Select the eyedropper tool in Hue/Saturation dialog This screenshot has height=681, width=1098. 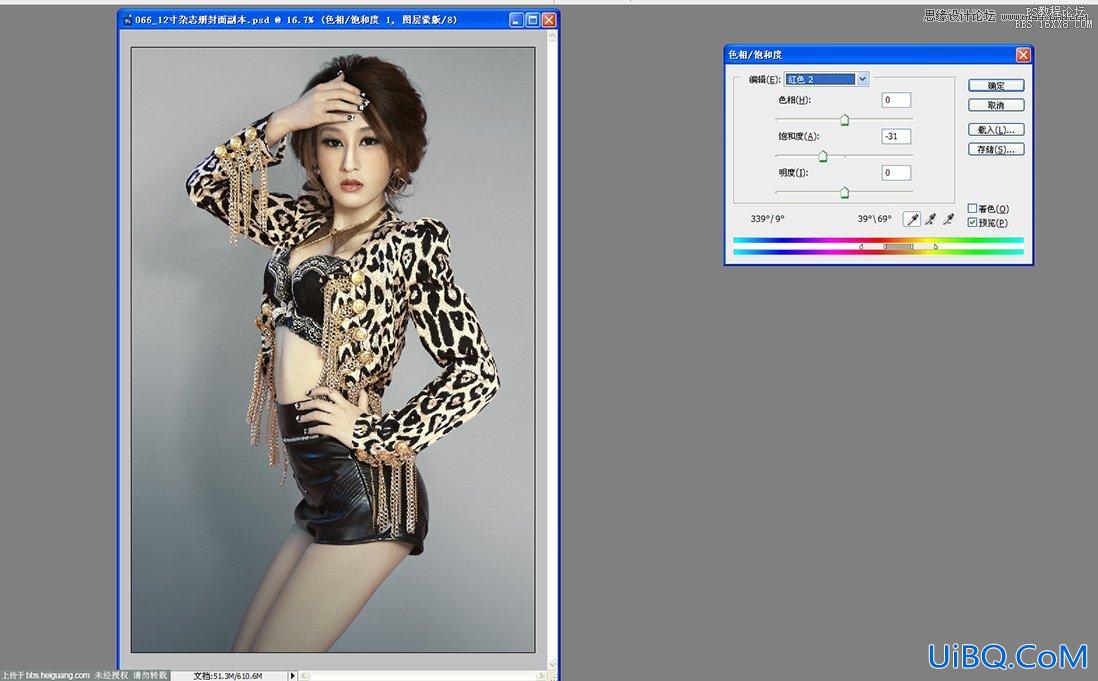coord(911,219)
